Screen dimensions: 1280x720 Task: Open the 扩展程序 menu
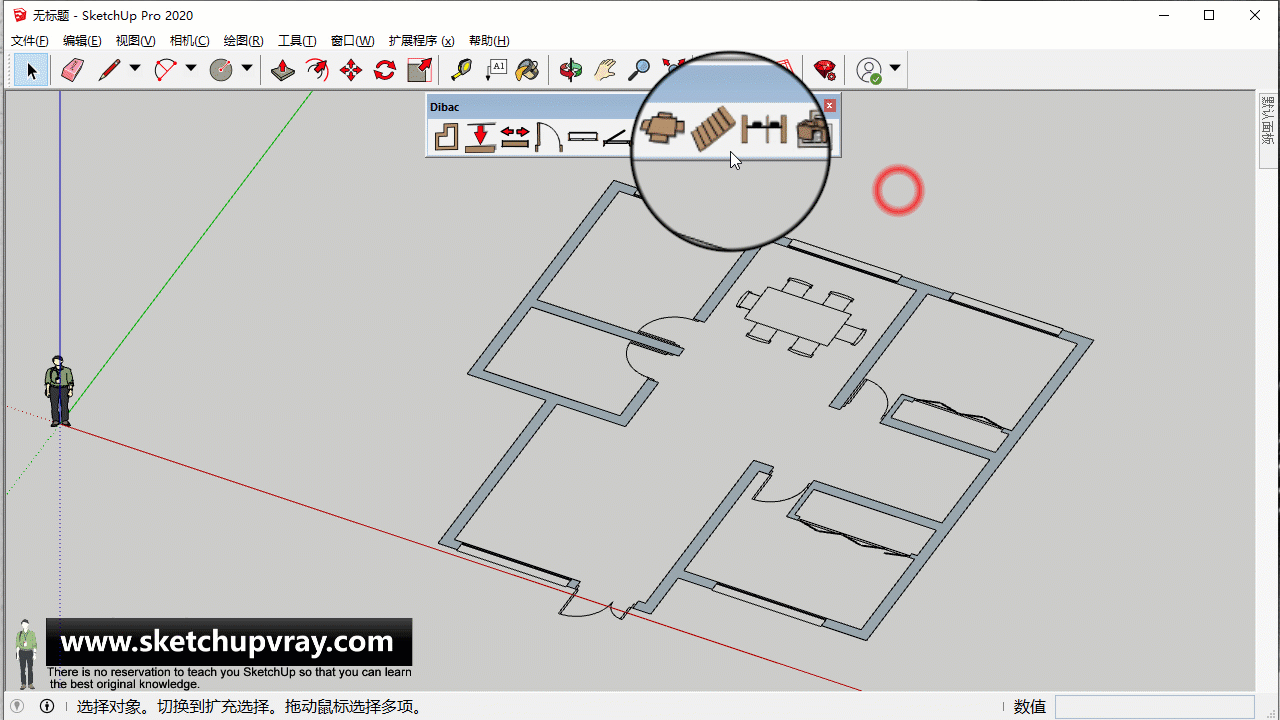coord(421,41)
